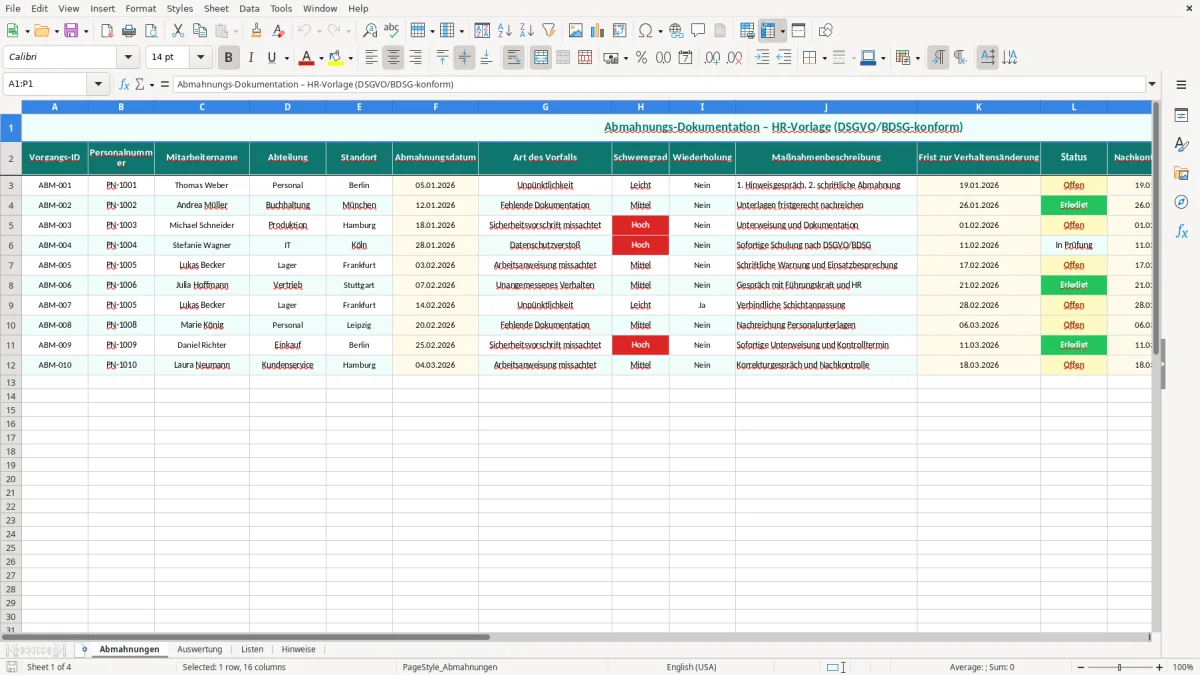Open the Format menu
Viewport: 1200px width, 675px height.
(x=141, y=8)
